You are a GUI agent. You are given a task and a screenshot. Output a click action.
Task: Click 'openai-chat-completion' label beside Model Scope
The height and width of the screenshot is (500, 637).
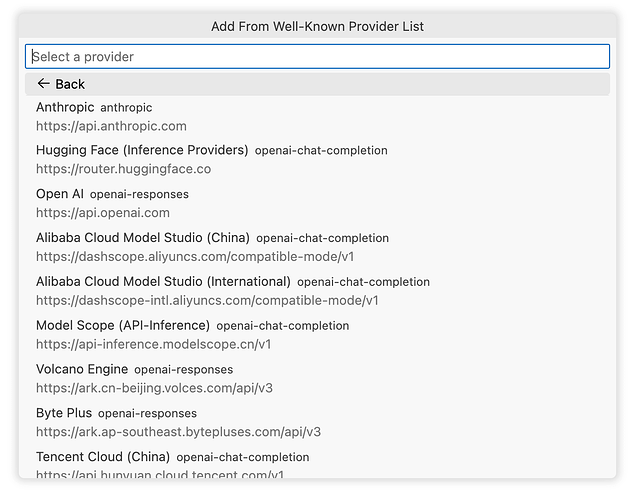click(x=283, y=326)
